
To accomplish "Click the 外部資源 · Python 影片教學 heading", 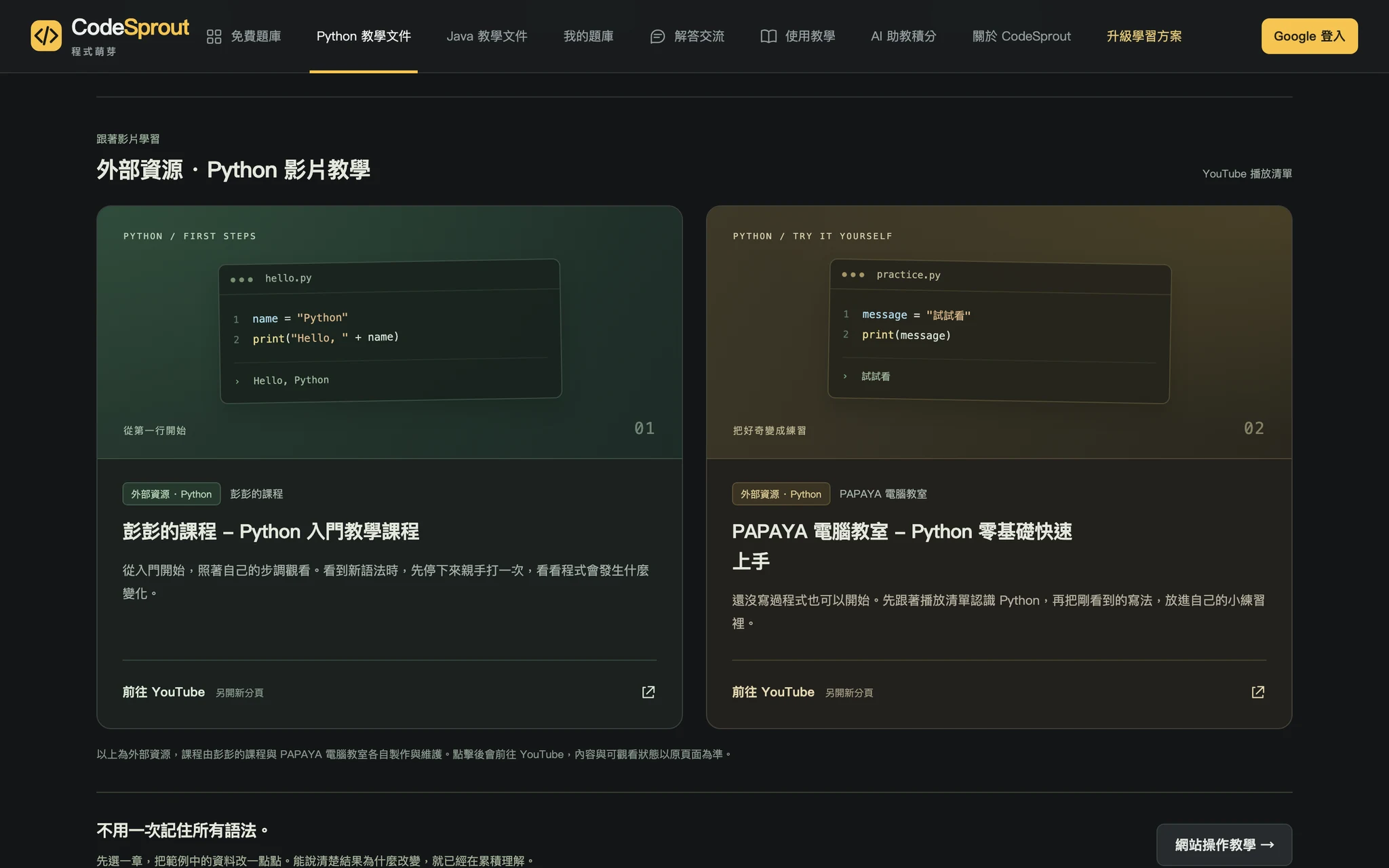I will (233, 170).
